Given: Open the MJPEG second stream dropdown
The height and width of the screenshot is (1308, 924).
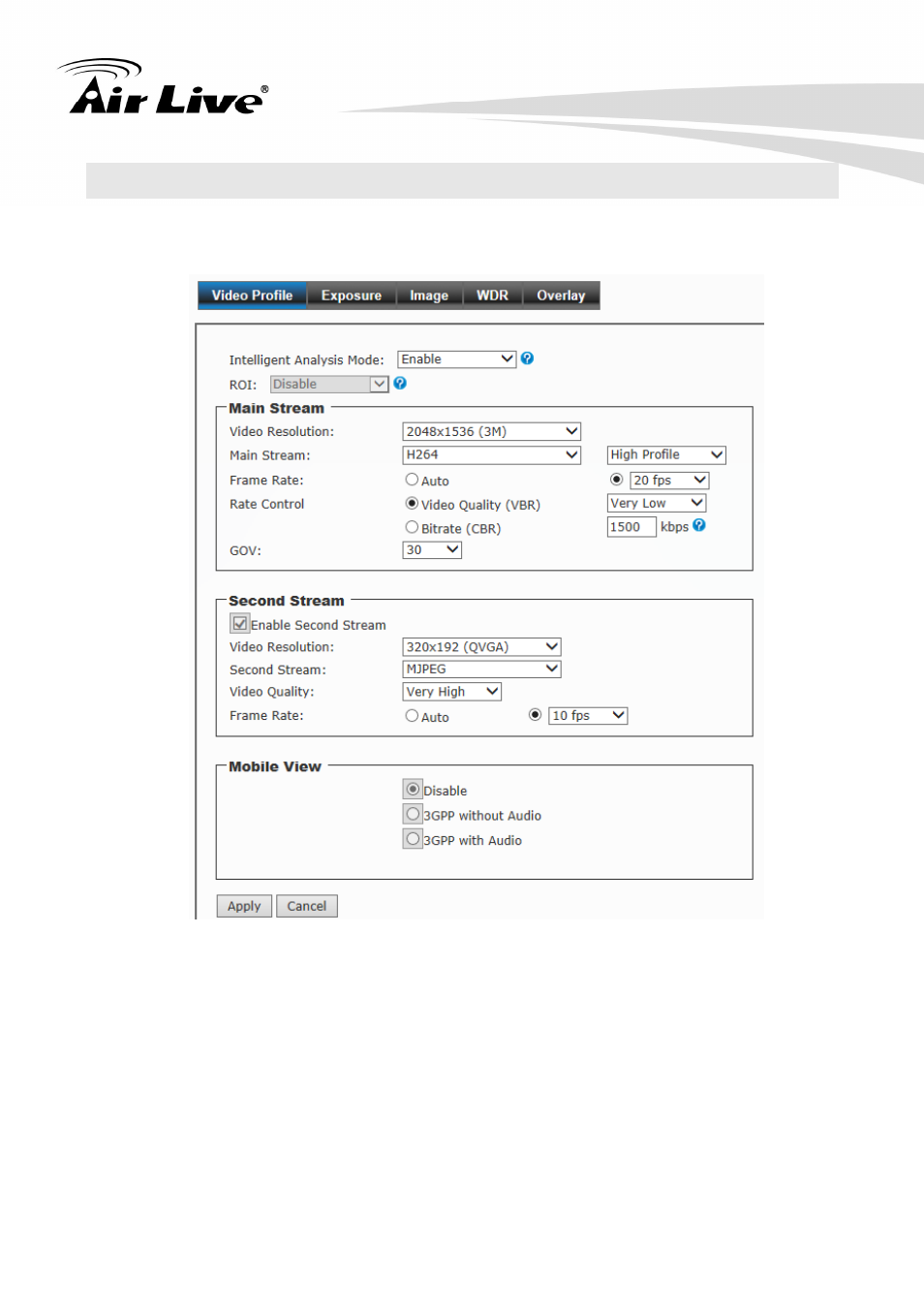Looking at the screenshot, I should [481, 669].
